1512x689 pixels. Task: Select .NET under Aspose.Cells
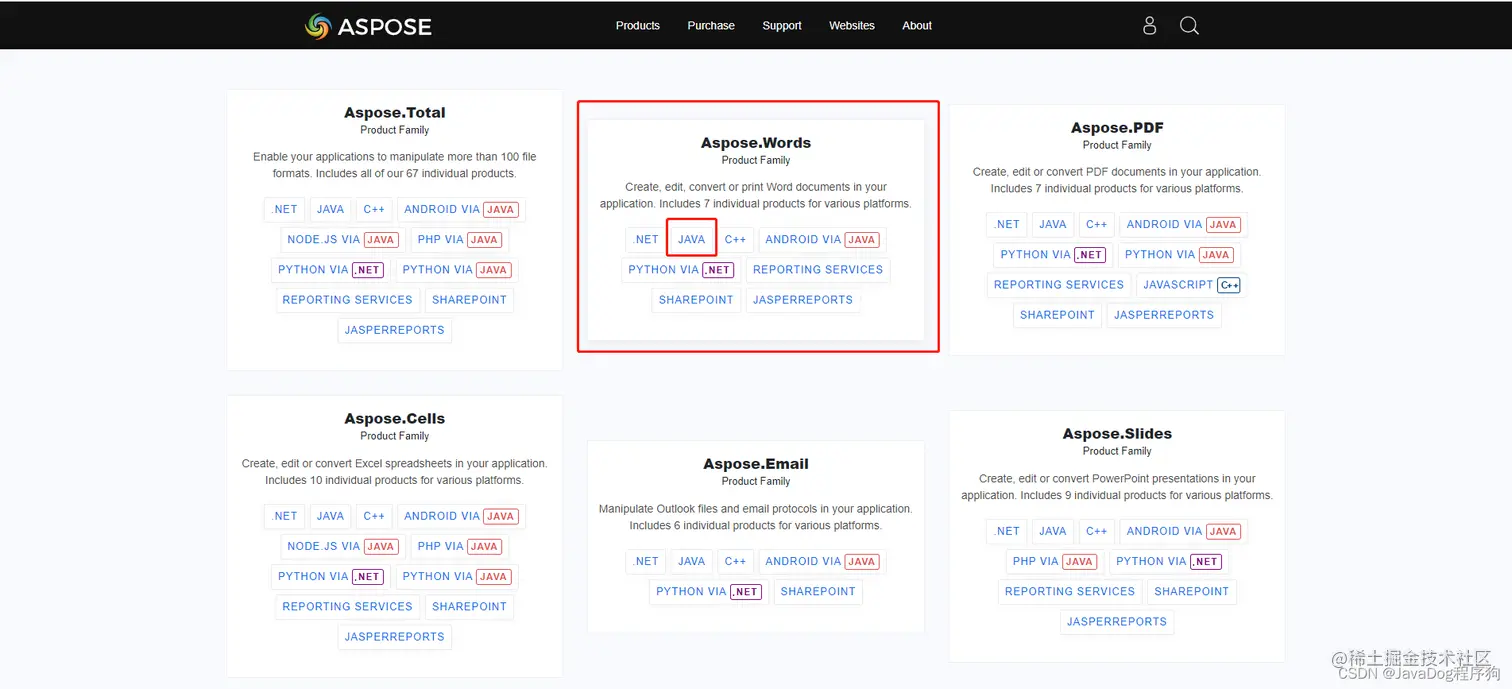(285, 517)
